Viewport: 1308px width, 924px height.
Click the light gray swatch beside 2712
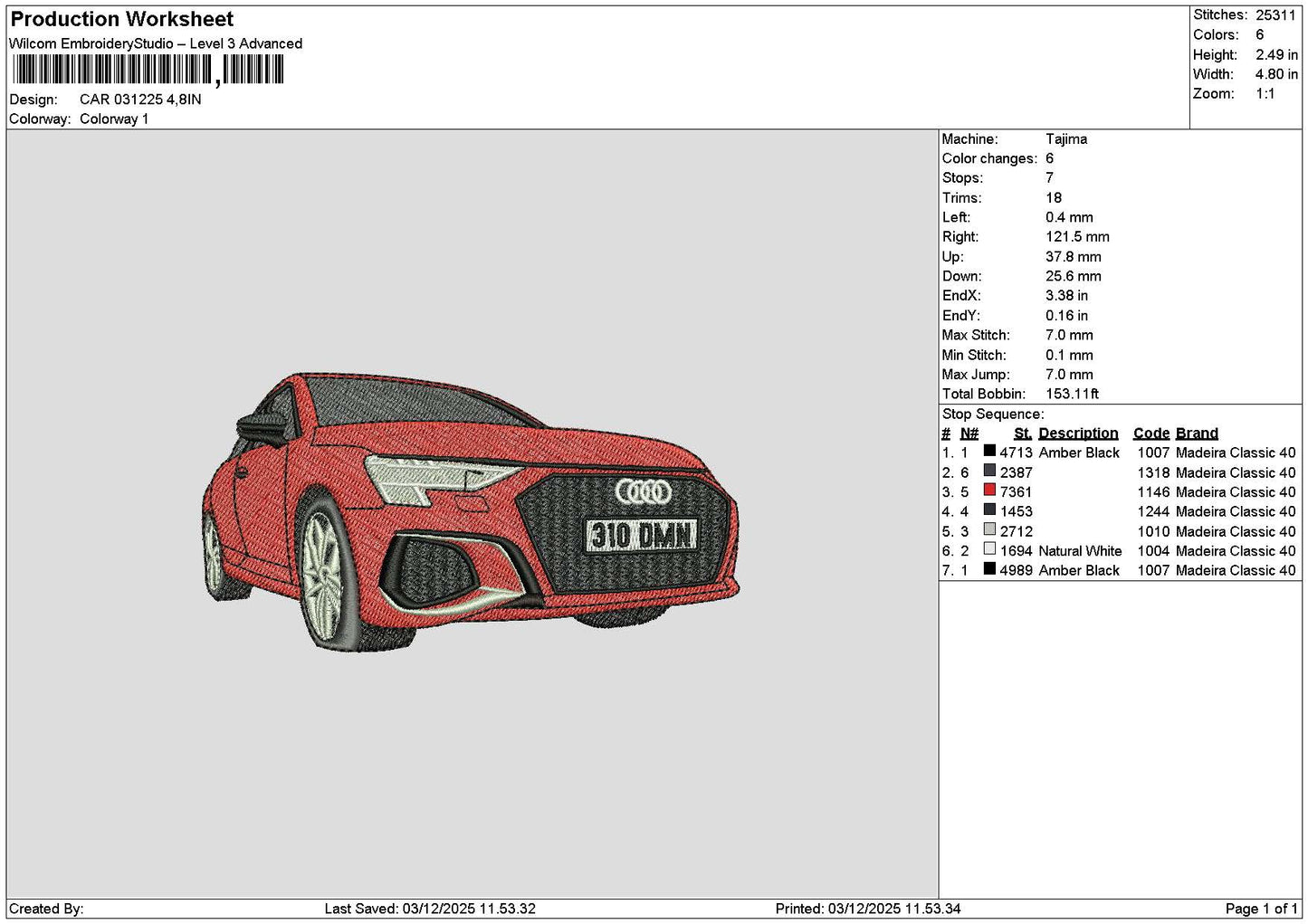[x=989, y=530]
